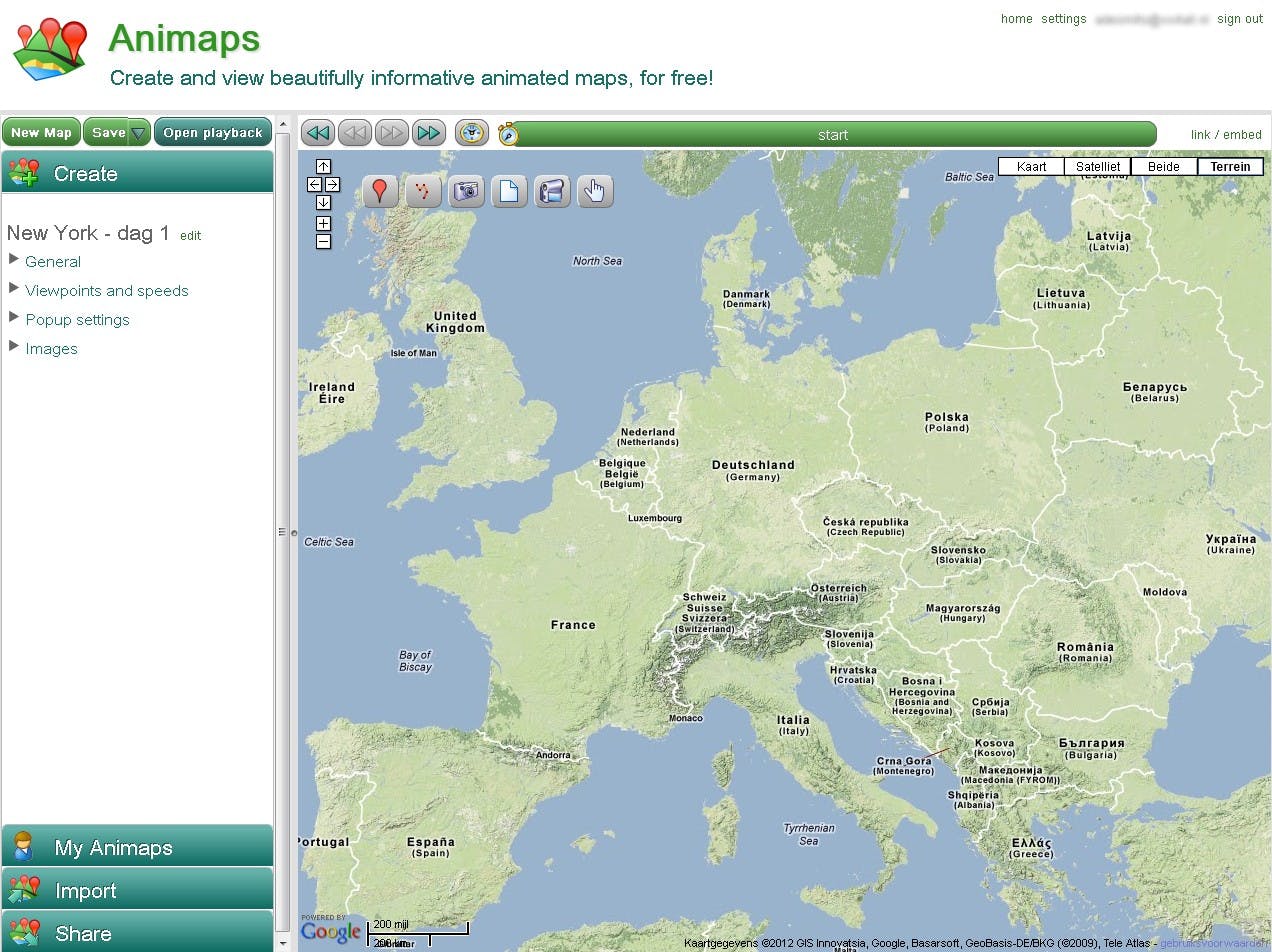
Task: Click the stopwatch icon beside timeline
Action: point(509,134)
